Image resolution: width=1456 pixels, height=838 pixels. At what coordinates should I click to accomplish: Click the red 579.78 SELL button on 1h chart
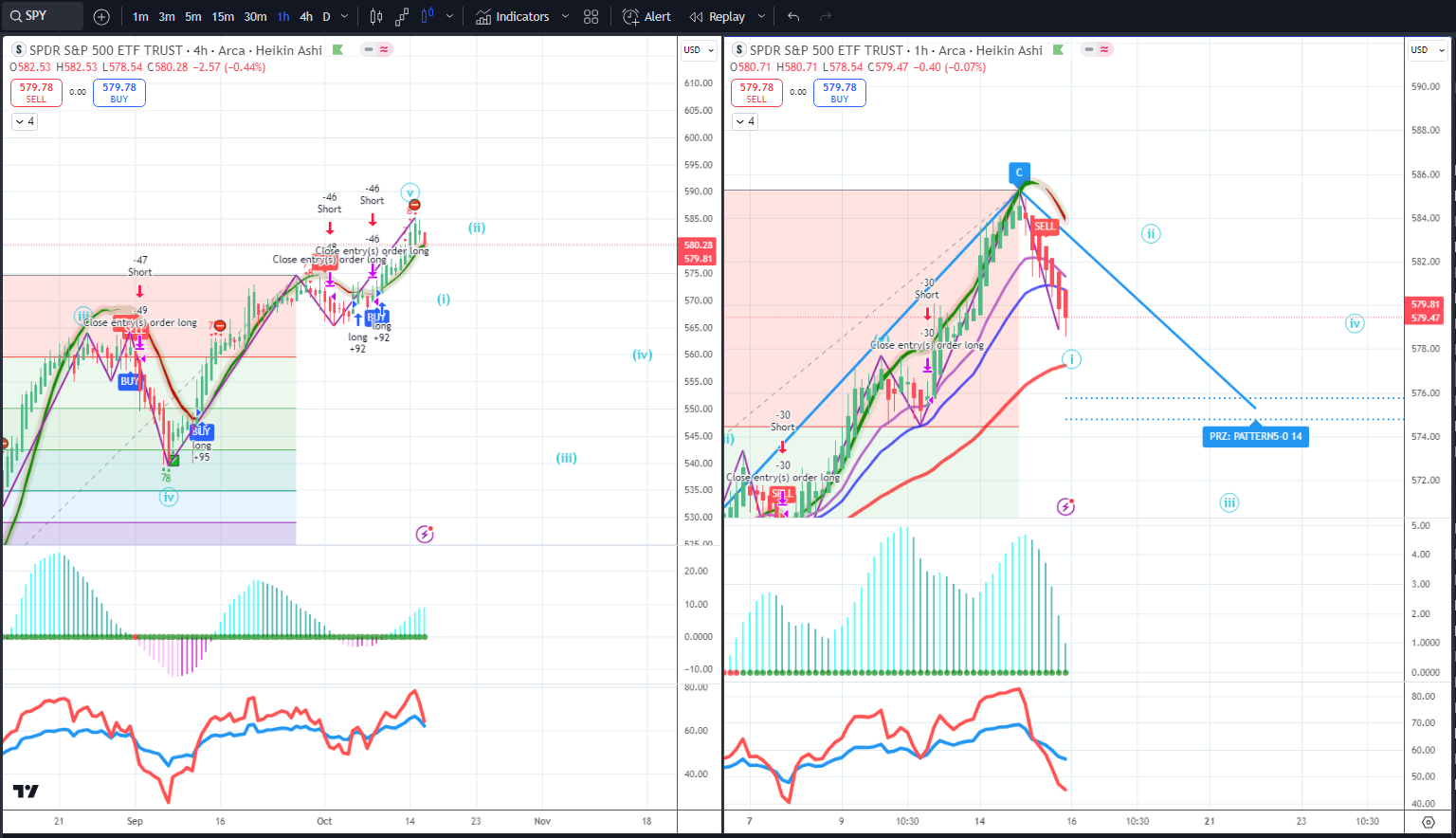tap(756, 92)
